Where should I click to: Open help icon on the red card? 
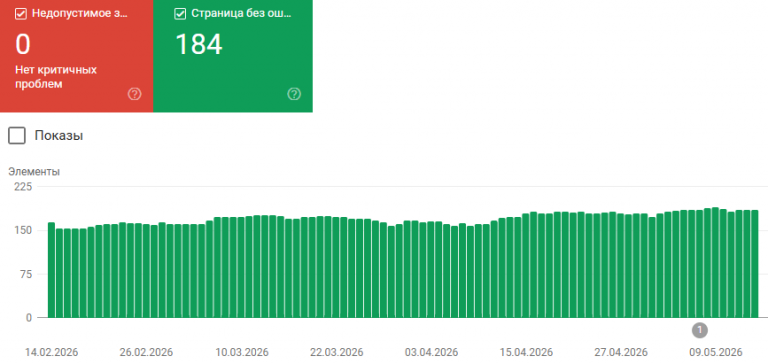134,94
